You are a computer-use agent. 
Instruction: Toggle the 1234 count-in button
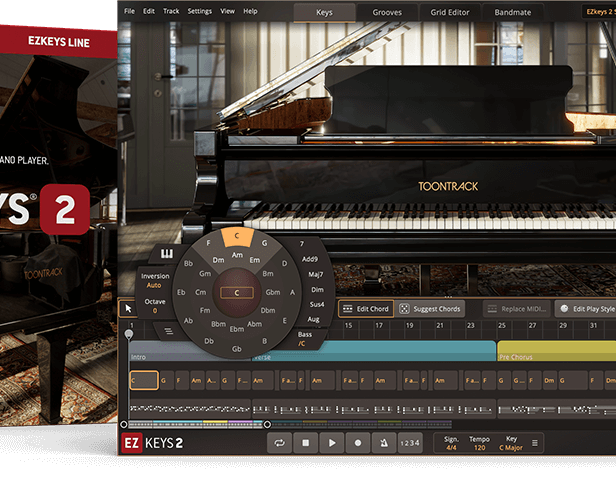tap(410, 443)
